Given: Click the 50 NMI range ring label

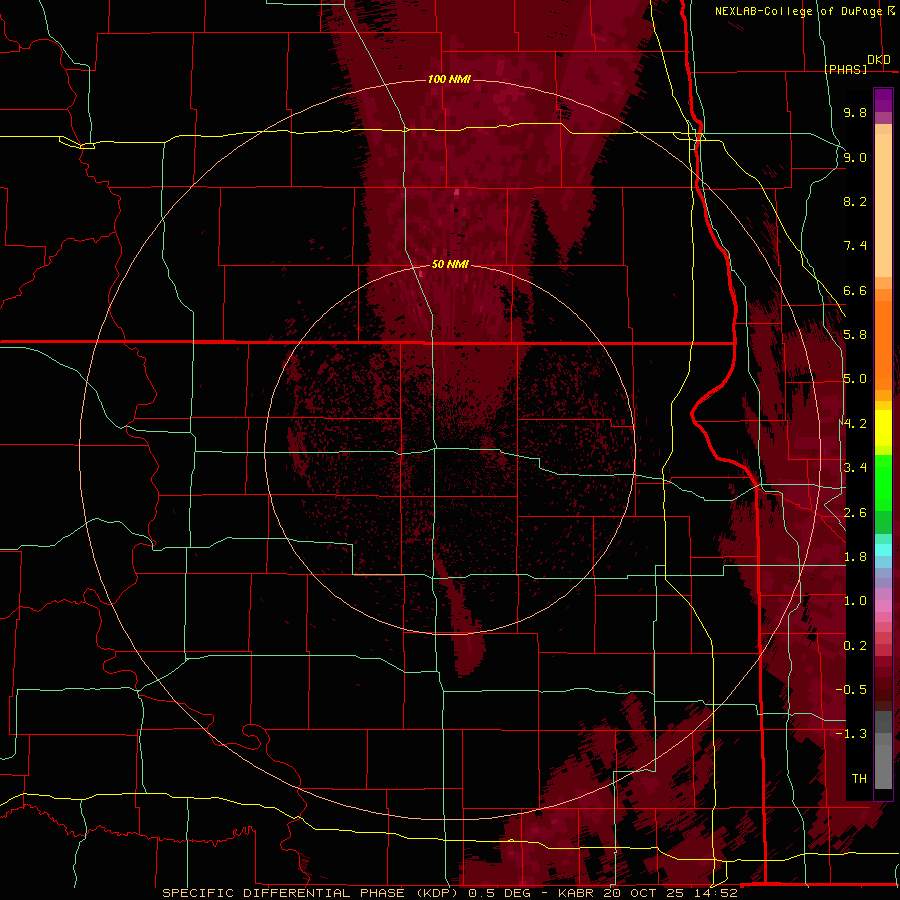Looking at the screenshot, I should [x=450, y=264].
